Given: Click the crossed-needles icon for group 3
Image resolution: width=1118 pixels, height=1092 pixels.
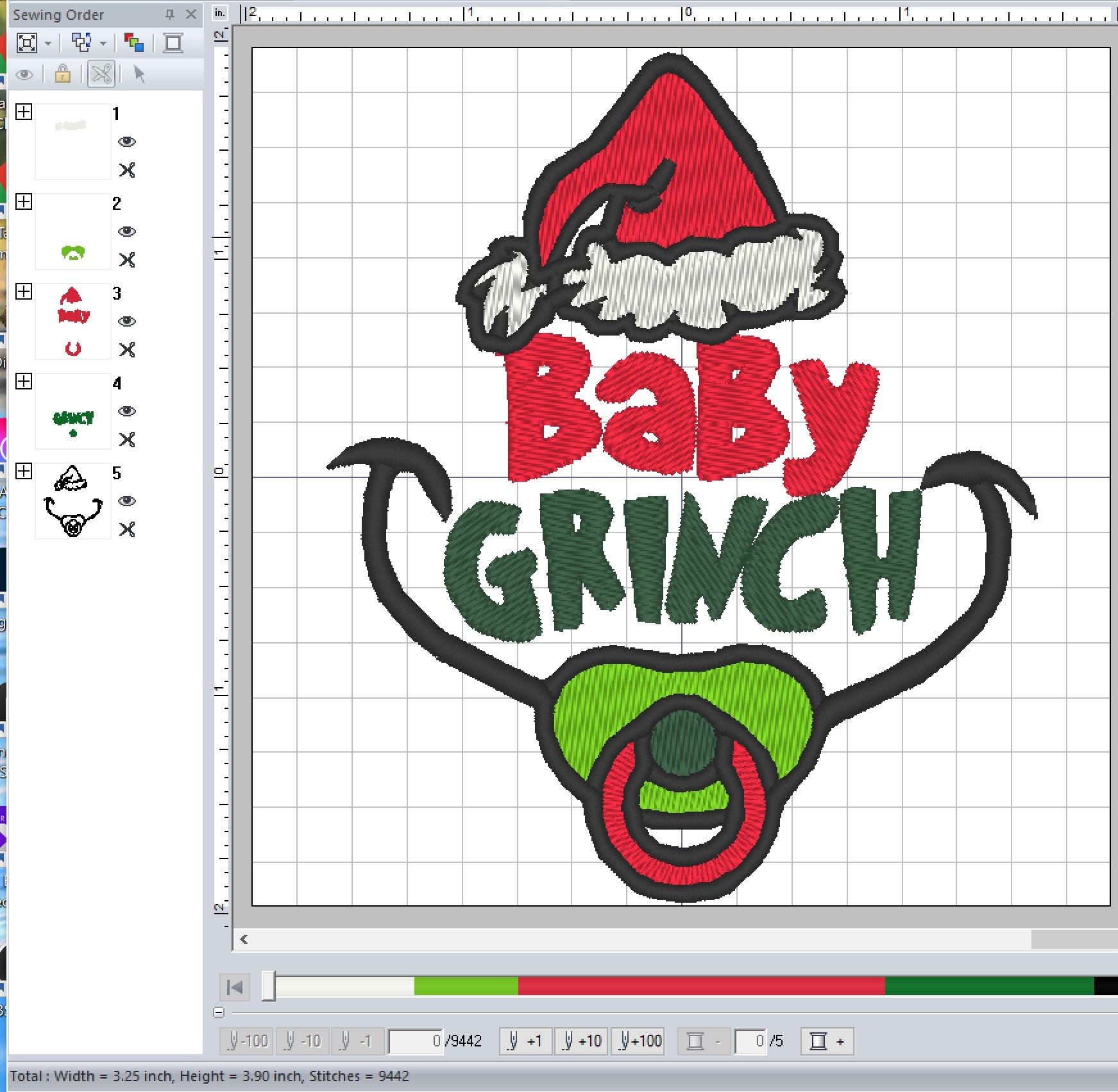Looking at the screenshot, I should click(127, 350).
